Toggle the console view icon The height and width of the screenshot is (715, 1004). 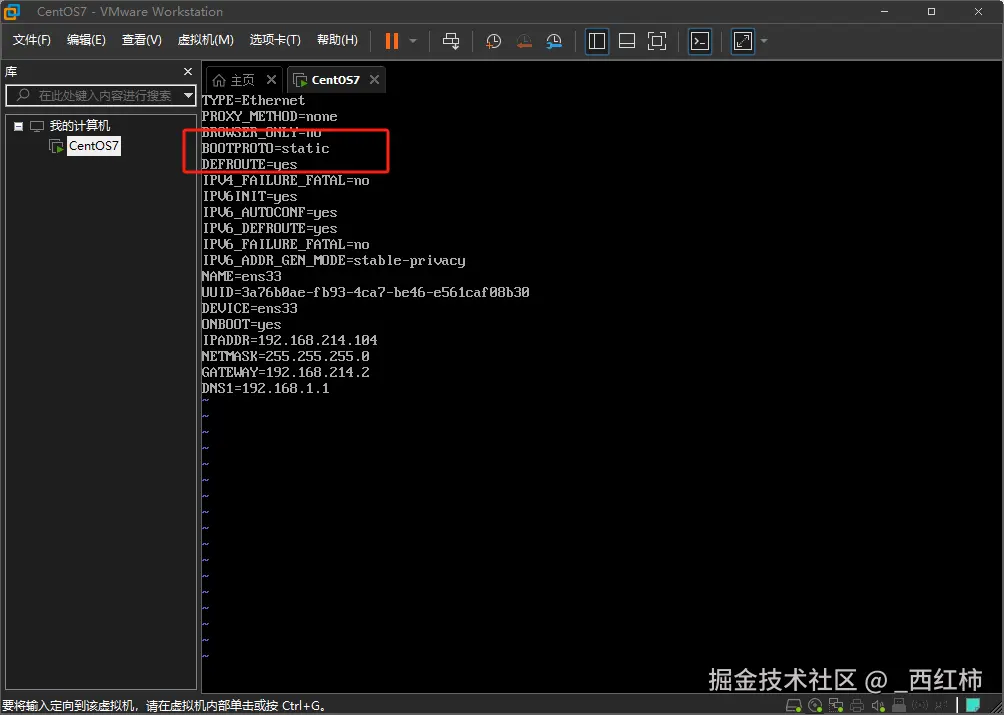(700, 41)
